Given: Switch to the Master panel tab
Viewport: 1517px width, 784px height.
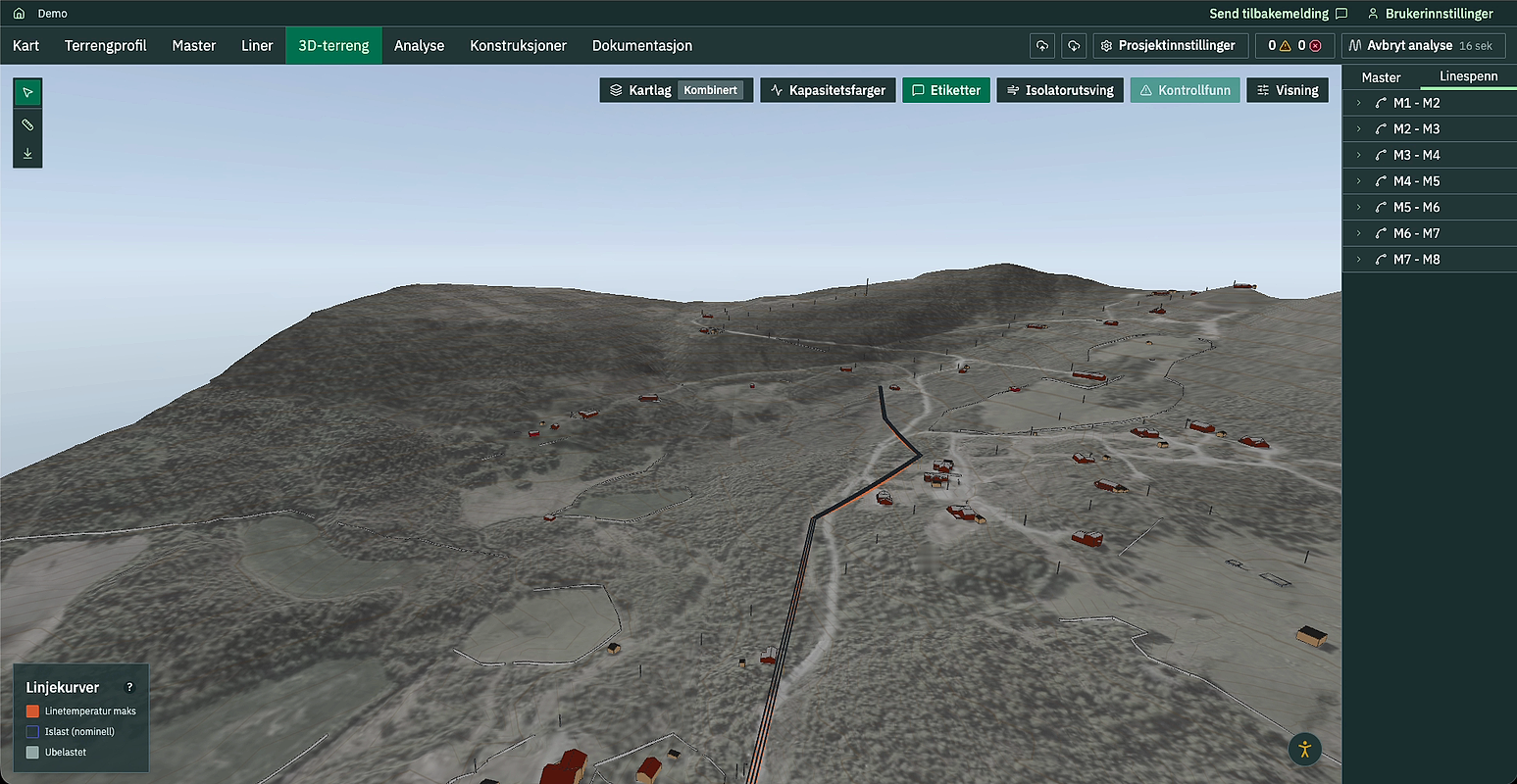Looking at the screenshot, I should tap(1381, 76).
